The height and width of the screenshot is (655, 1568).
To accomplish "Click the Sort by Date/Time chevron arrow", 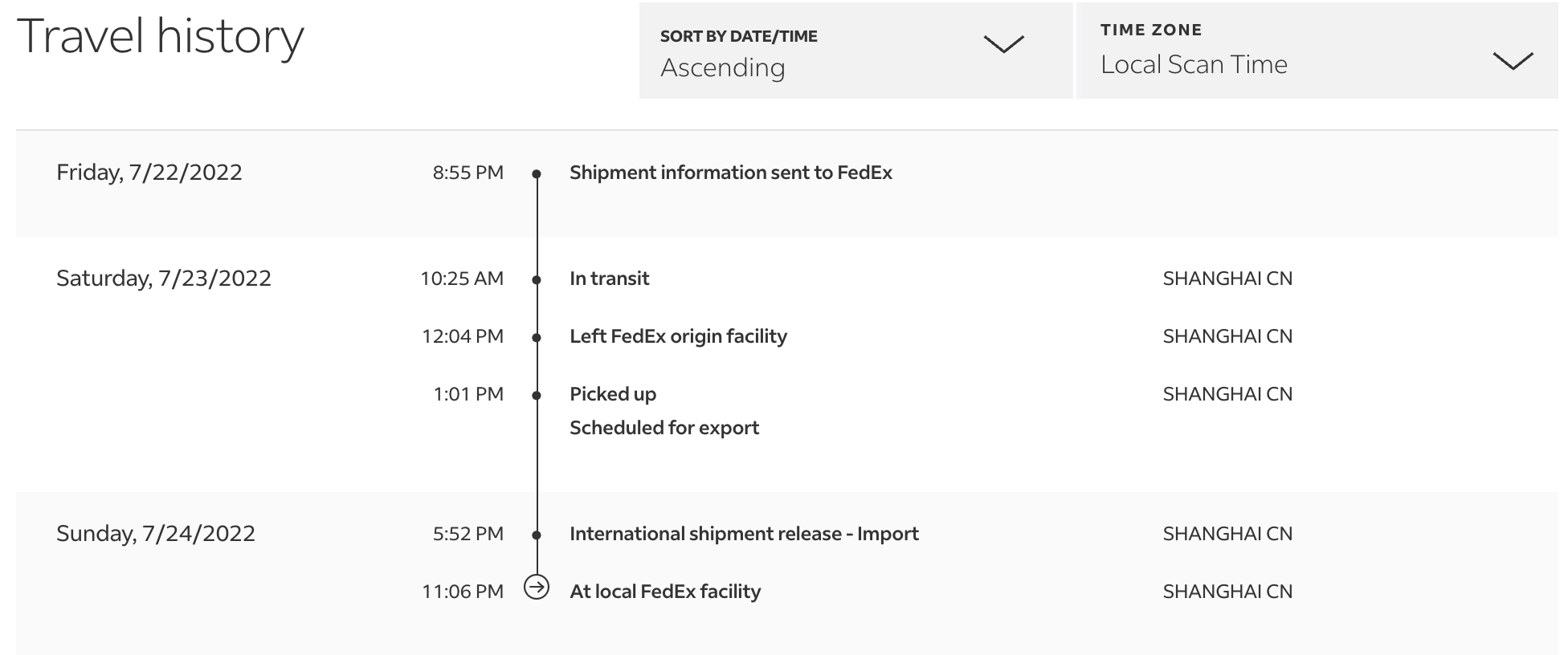I will tap(1003, 44).
